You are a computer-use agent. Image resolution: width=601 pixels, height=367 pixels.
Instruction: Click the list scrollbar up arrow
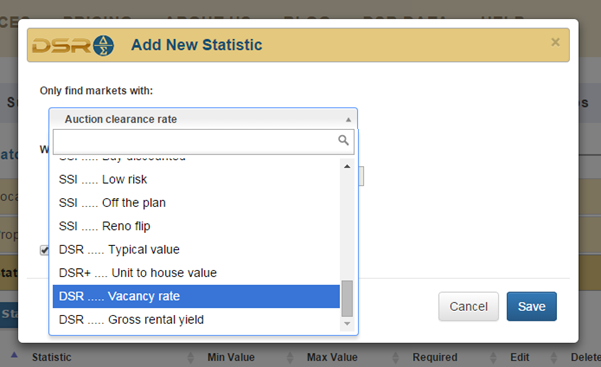pyautogui.click(x=347, y=166)
